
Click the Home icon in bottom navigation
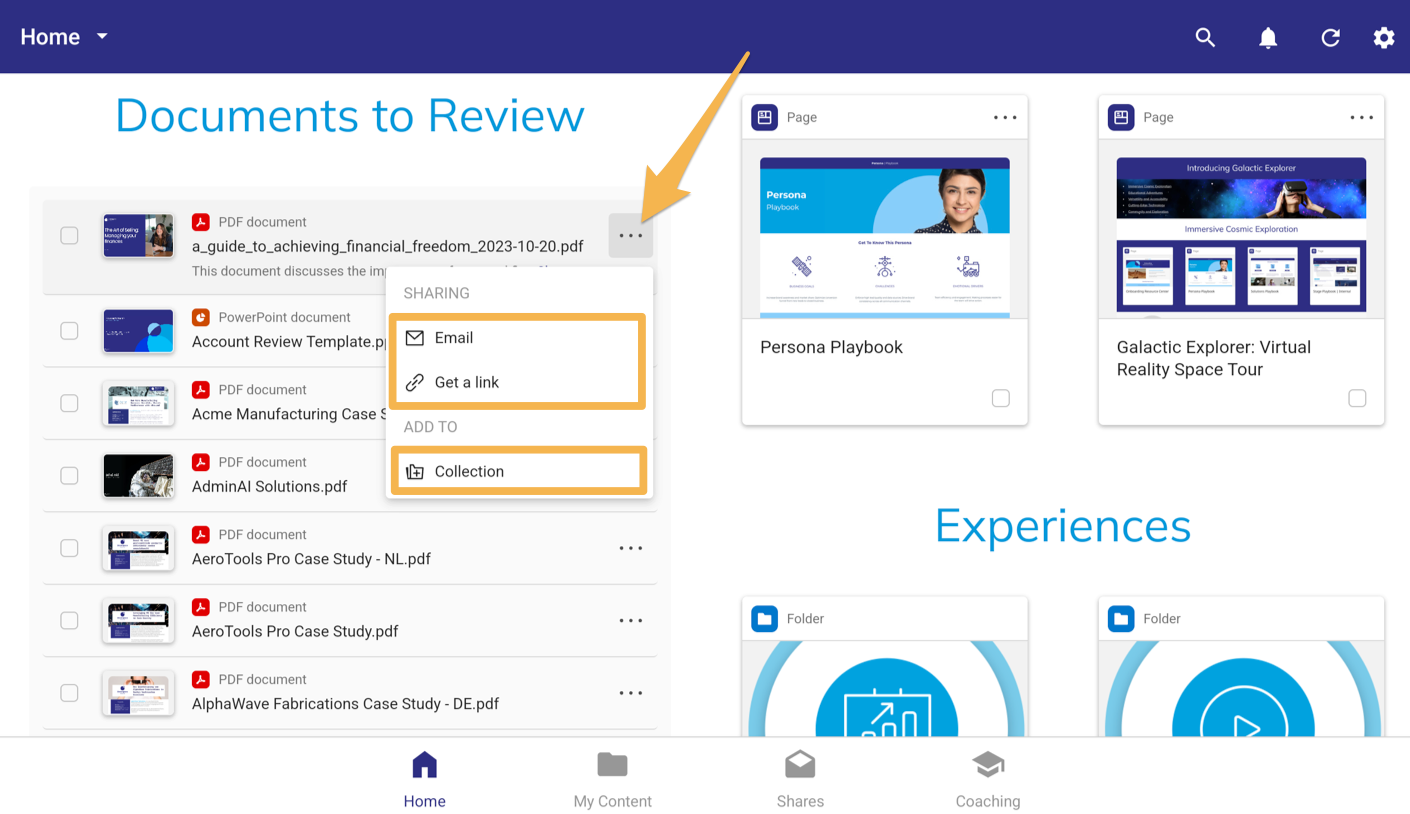pyautogui.click(x=424, y=767)
